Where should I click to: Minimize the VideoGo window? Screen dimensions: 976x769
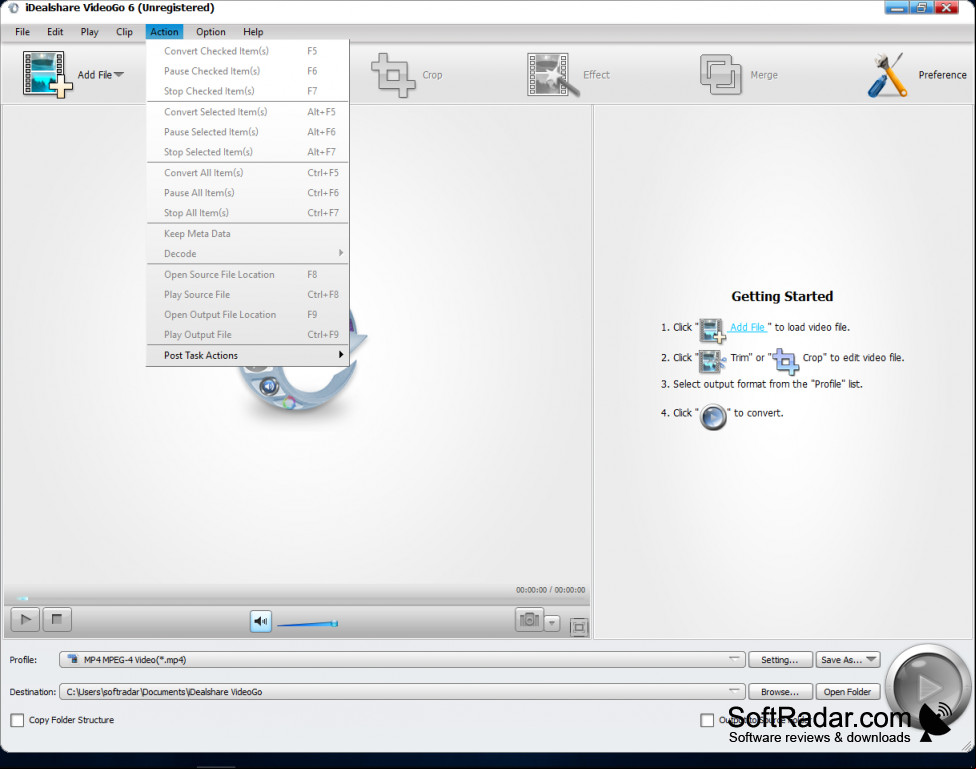pos(897,7)
